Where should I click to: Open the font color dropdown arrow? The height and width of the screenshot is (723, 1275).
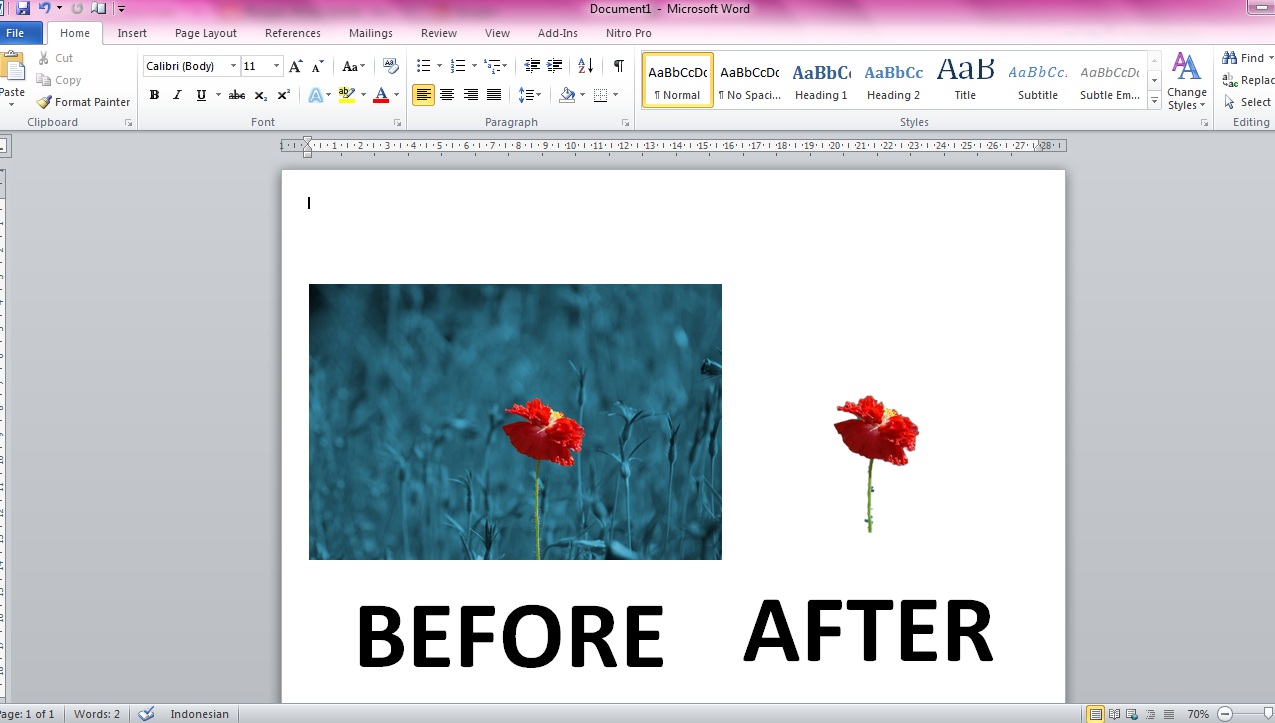tap(397, 95)
